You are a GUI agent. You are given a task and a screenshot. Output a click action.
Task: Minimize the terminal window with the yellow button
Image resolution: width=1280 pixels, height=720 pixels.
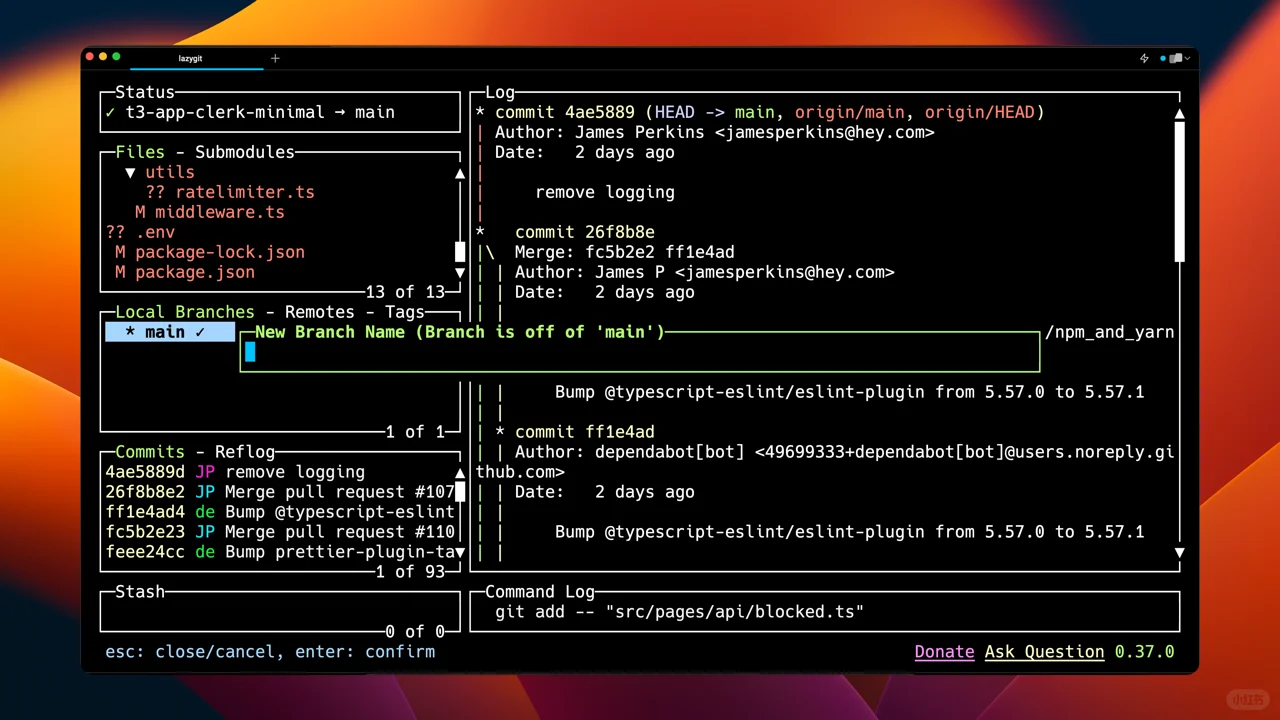click(x=103, y=57)
